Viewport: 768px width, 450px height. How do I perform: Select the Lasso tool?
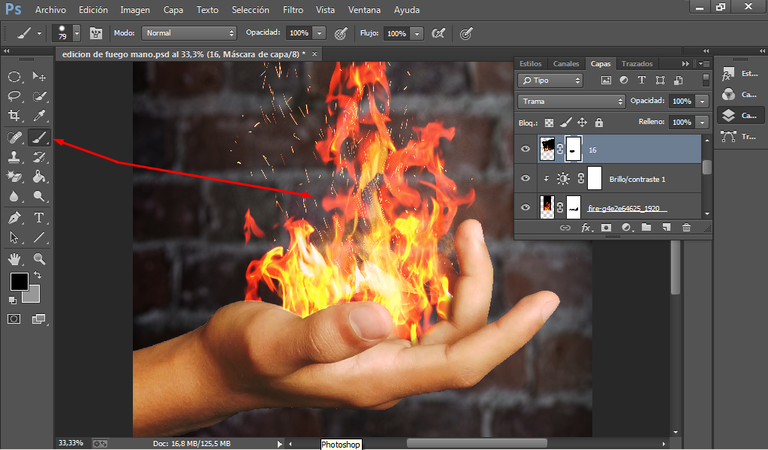[14, 96]
